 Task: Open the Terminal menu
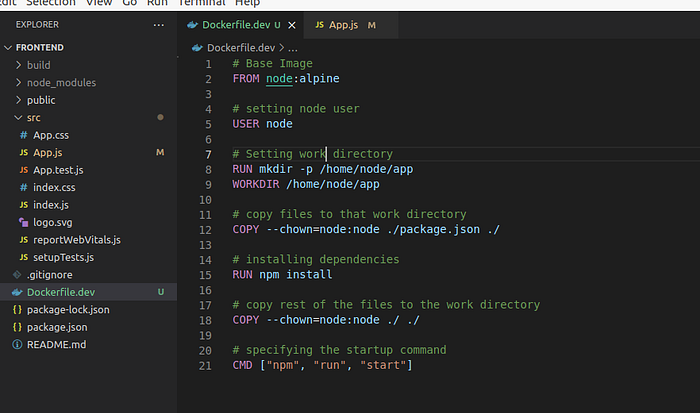pyautogui.click(x=201, y=3)
